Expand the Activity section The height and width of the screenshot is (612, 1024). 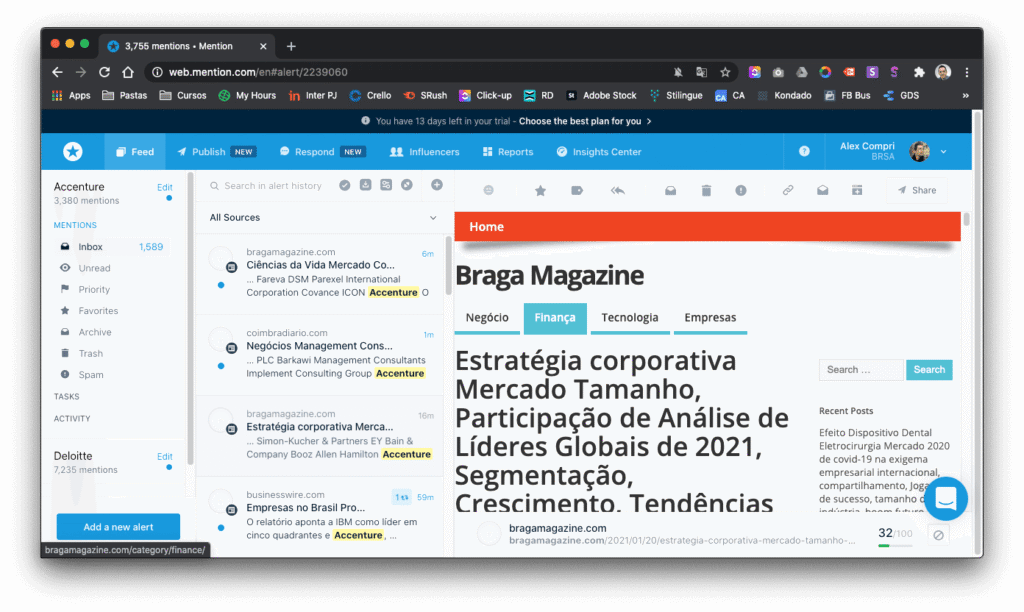(72, 419)
